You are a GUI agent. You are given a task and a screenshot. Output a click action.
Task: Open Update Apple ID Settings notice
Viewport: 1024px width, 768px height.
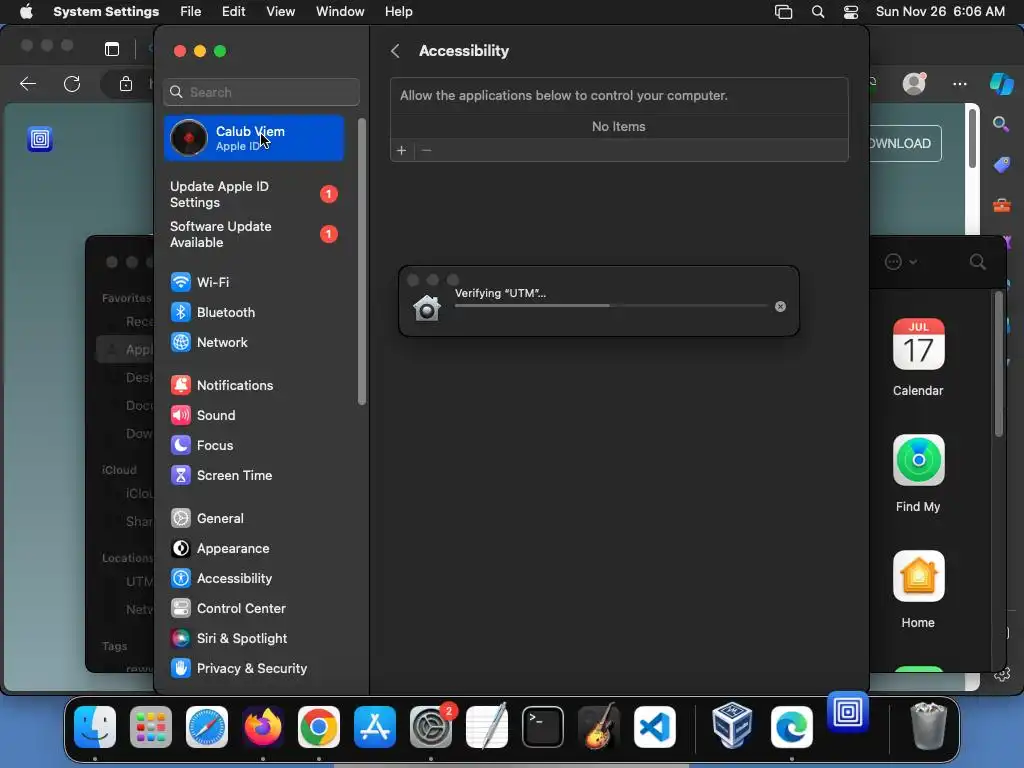(254, 195)
